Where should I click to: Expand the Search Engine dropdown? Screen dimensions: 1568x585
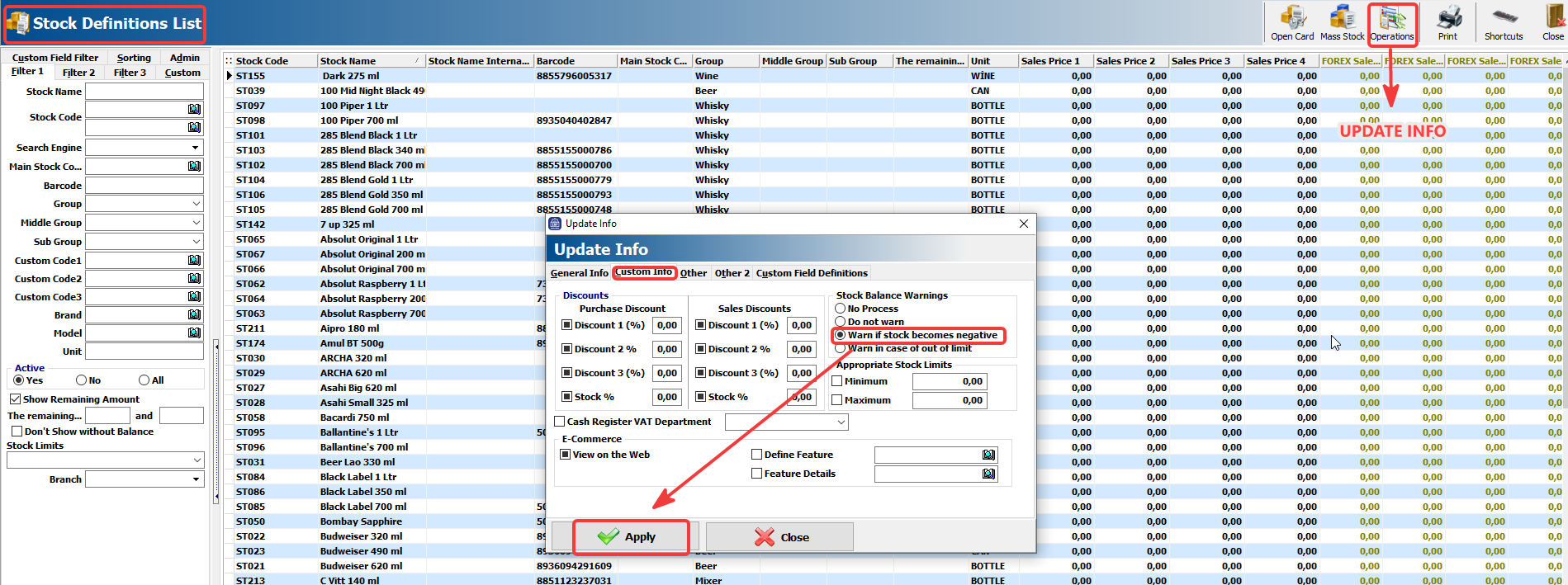[196, 148]
